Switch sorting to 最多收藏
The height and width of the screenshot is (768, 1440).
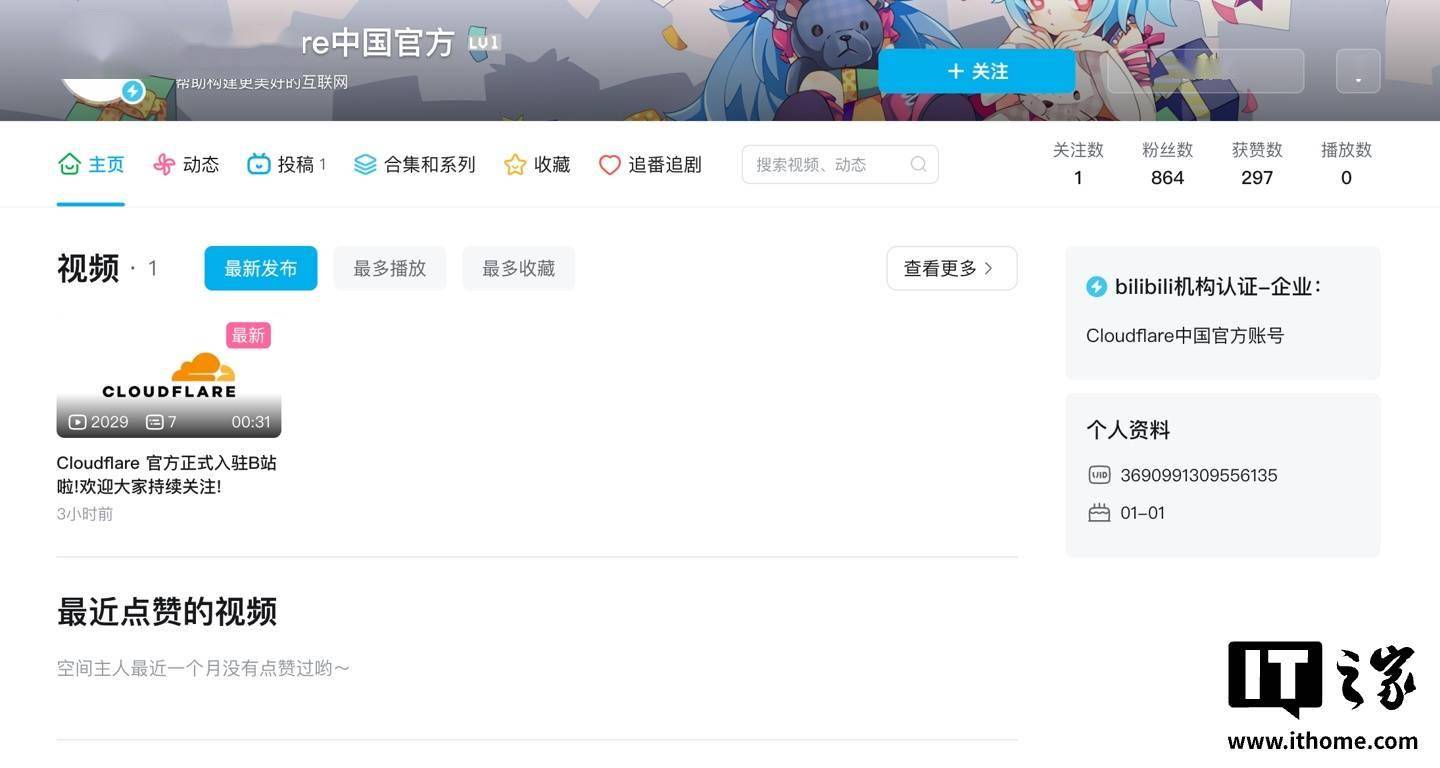pos(518,268)
